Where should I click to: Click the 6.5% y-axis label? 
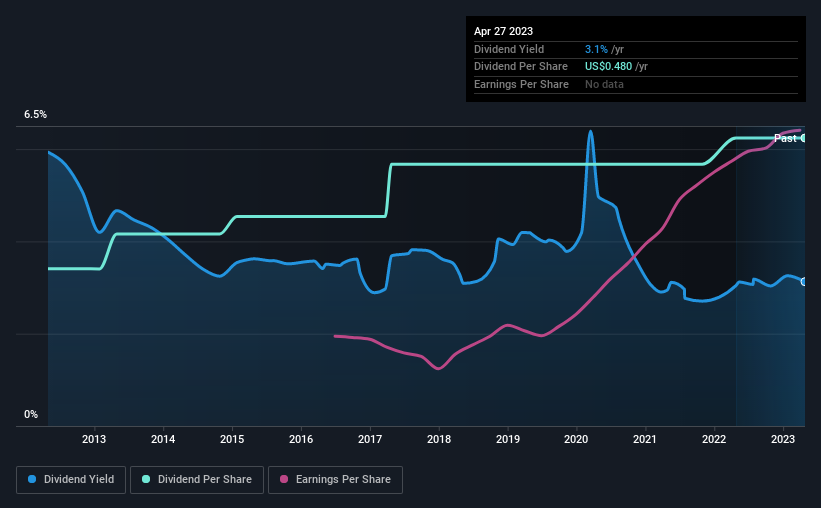coord(36,114)
